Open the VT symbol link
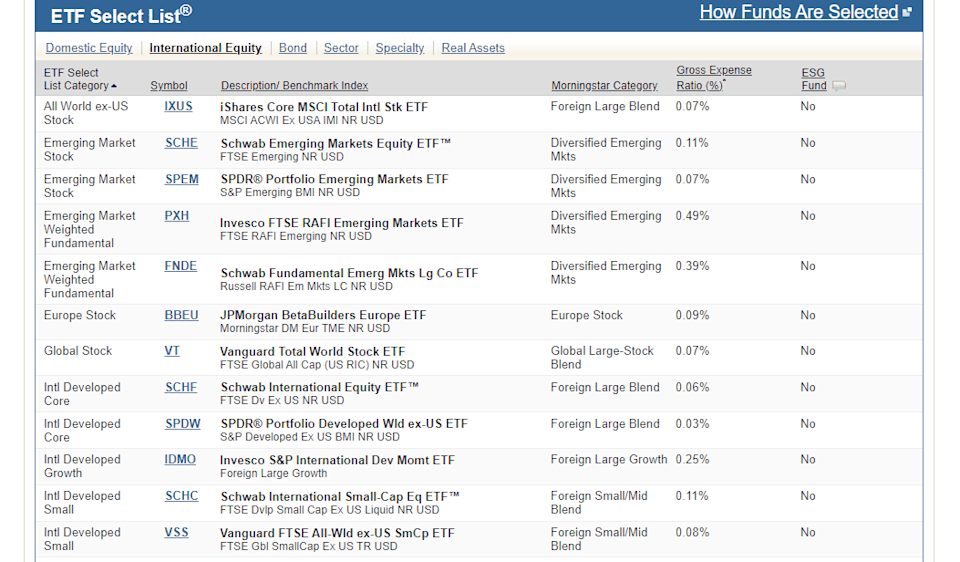Screen dimensions: 960x562 point(172,351)
